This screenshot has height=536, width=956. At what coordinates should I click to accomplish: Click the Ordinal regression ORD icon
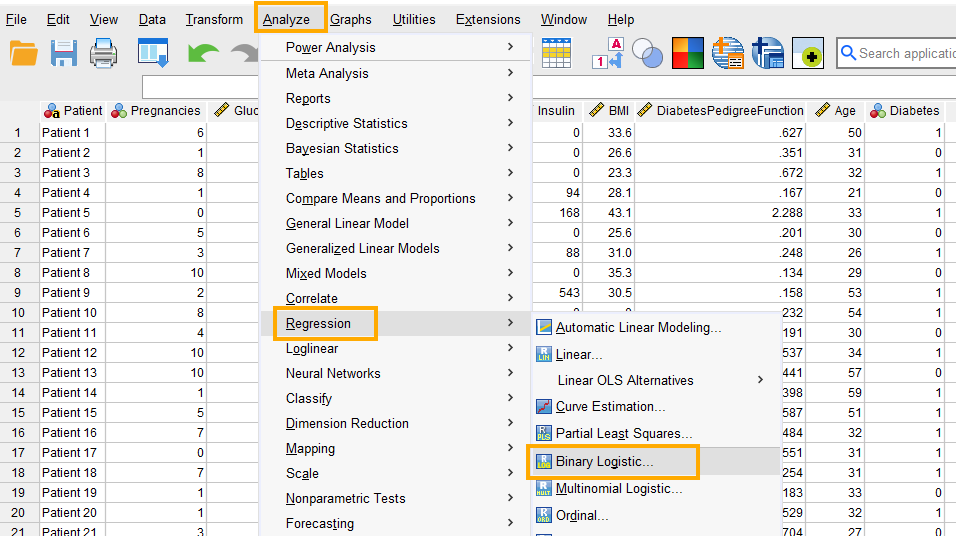click(x=544, y=515)
